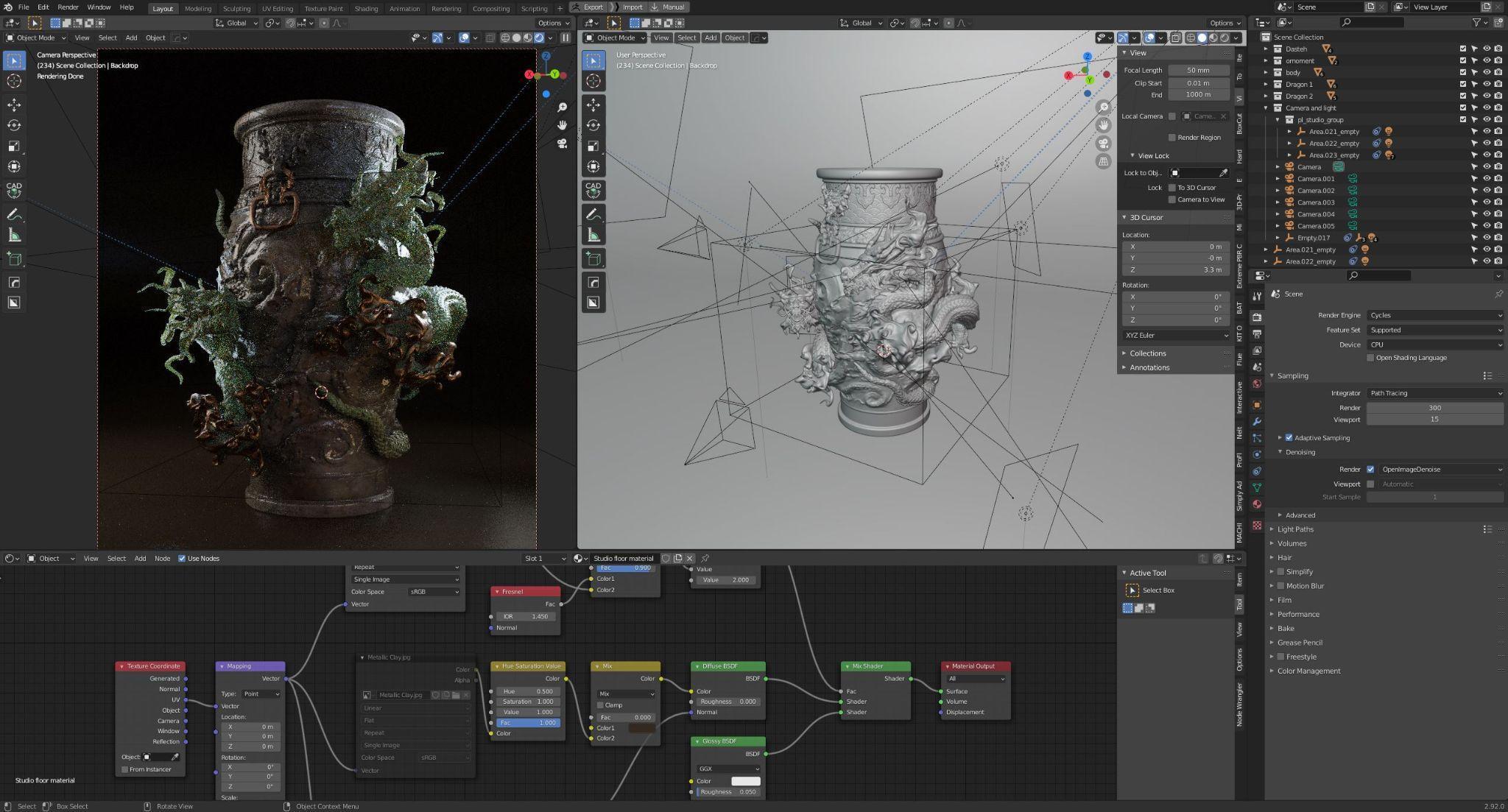1508x812 pixels.
Task: Click the Focal Length field
Action: coord(1198,71)
